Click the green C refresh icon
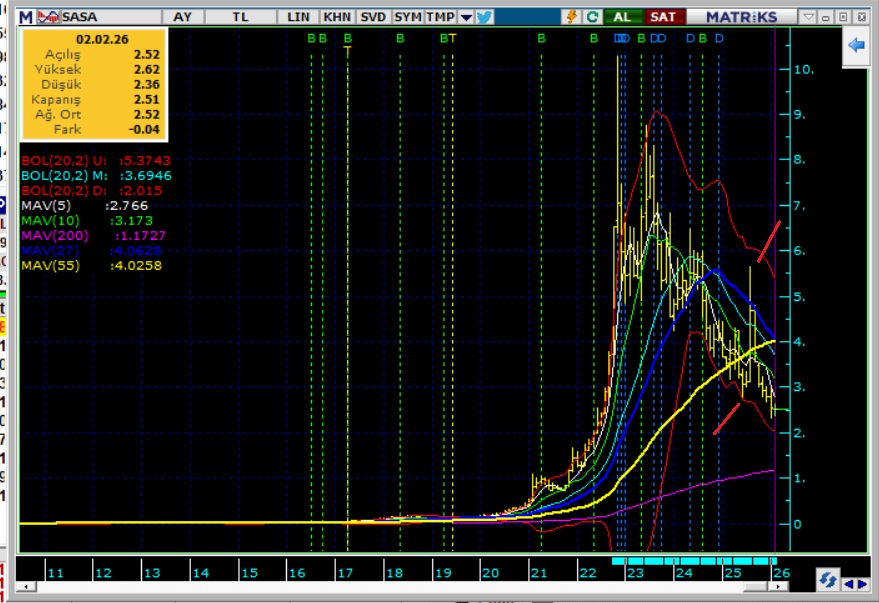 click(593, 17)
